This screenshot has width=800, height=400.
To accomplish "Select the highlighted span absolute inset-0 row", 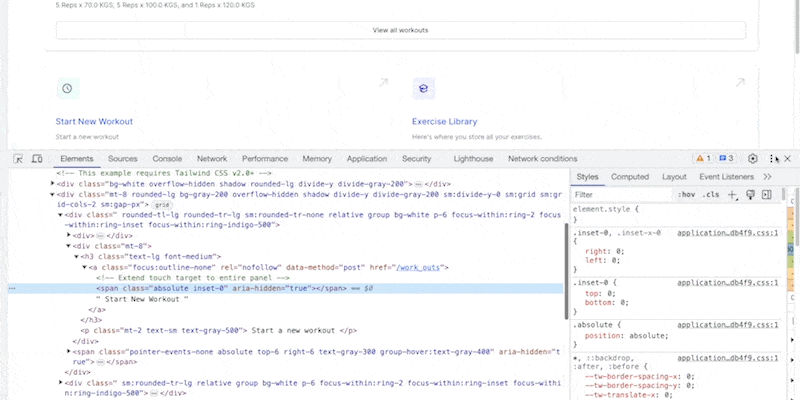I will [x=286, y=288].
